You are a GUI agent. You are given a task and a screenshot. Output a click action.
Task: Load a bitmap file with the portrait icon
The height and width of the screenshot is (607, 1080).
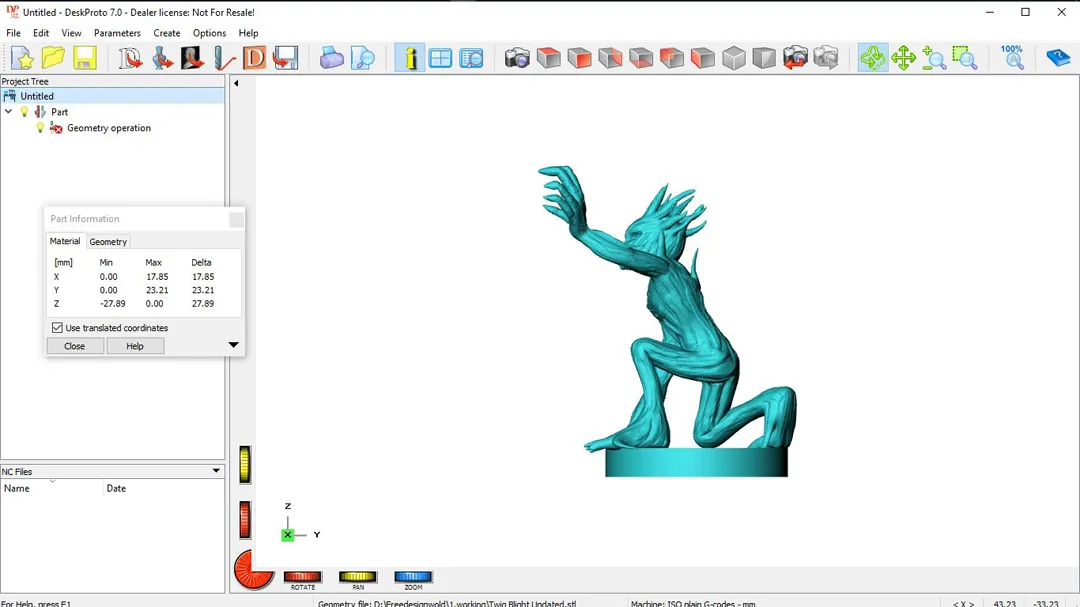pos(192,58)
